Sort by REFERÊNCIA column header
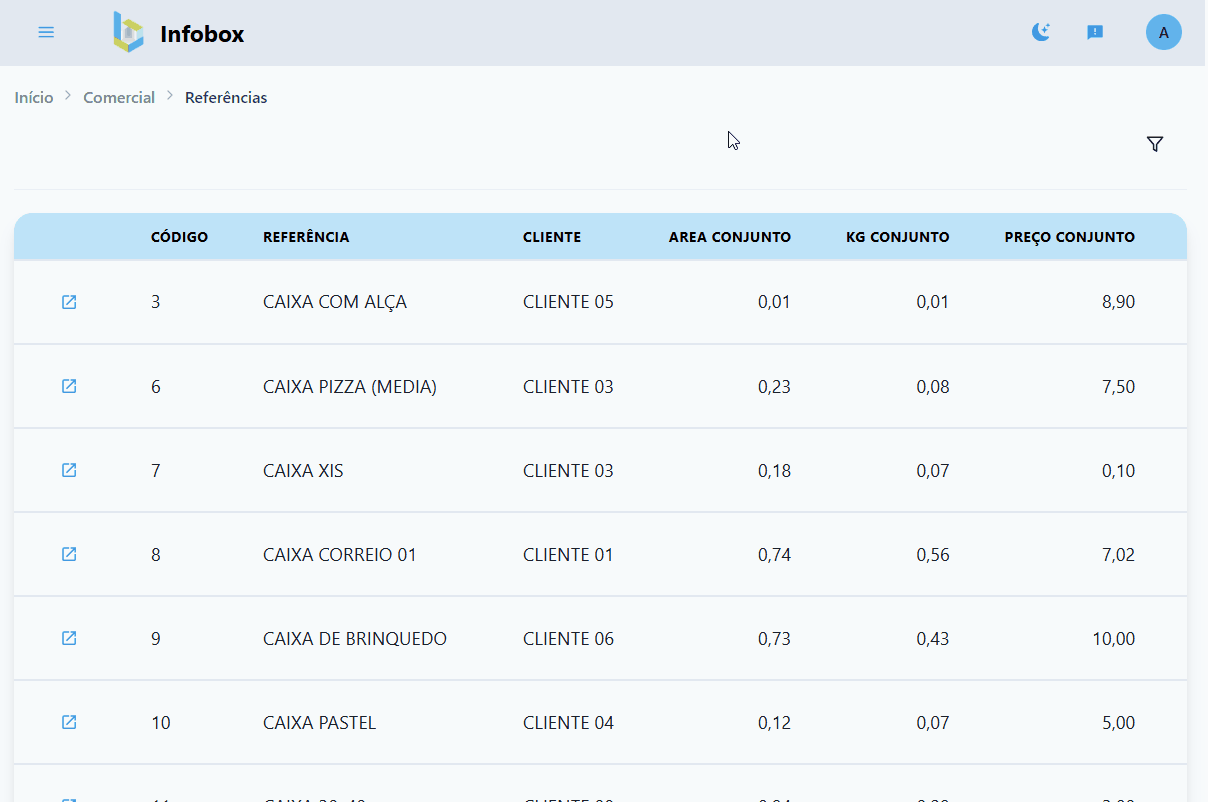 tap(306, 237)
